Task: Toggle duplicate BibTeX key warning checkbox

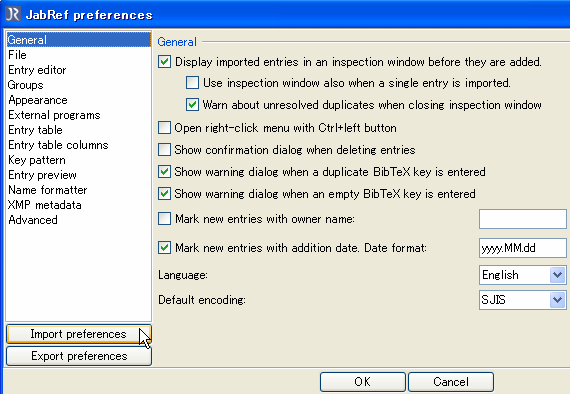Action: click(164, 172)
